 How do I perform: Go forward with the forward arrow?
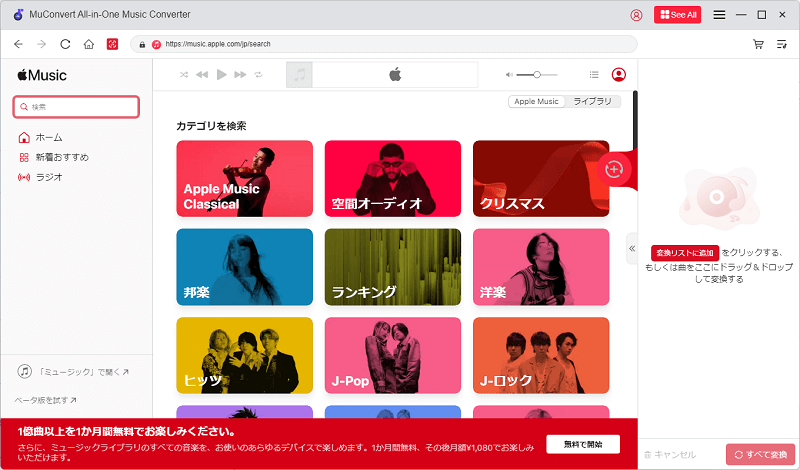[42, 44]
